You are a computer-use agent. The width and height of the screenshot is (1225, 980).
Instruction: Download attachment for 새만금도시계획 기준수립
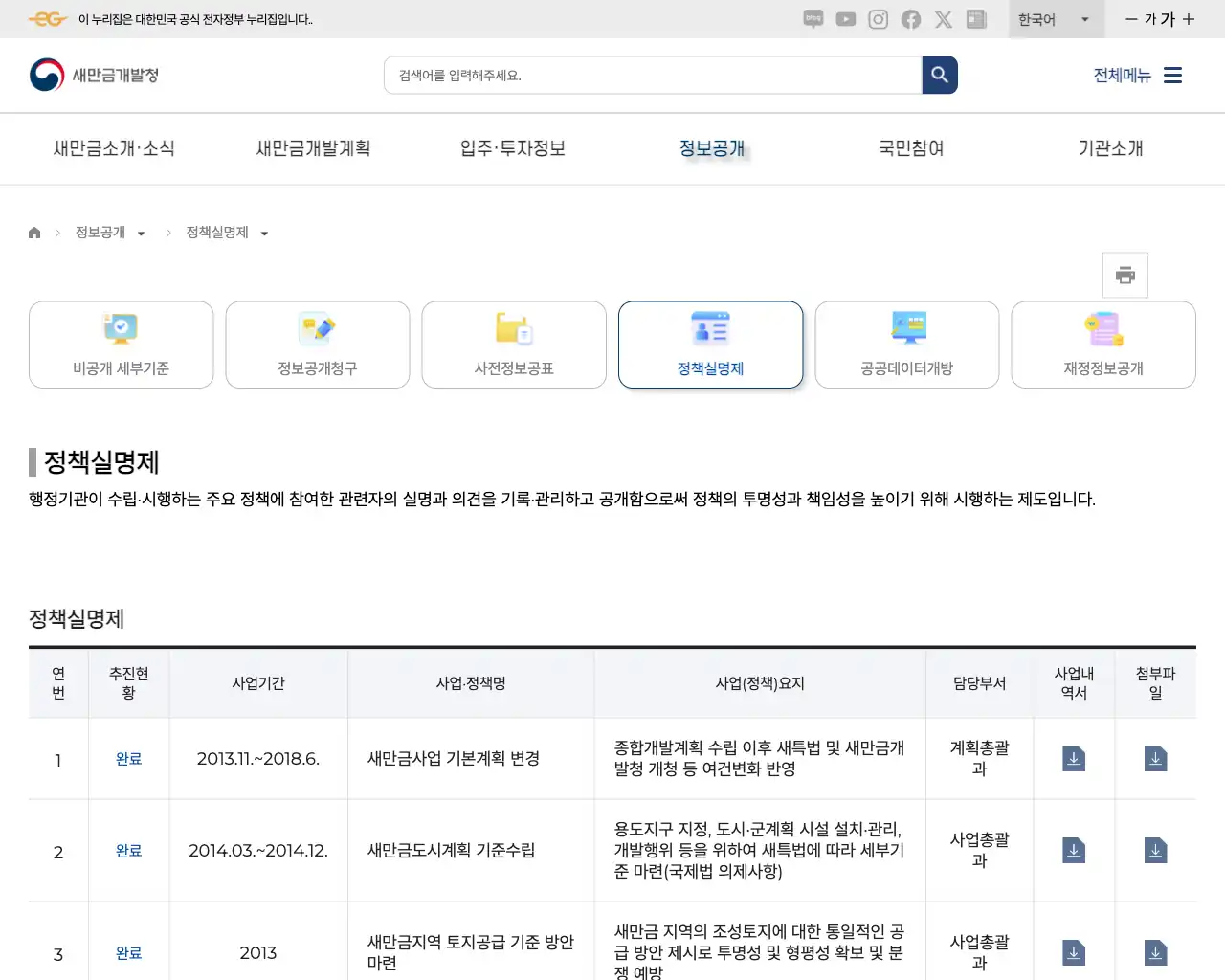[x=1155, y=850]
